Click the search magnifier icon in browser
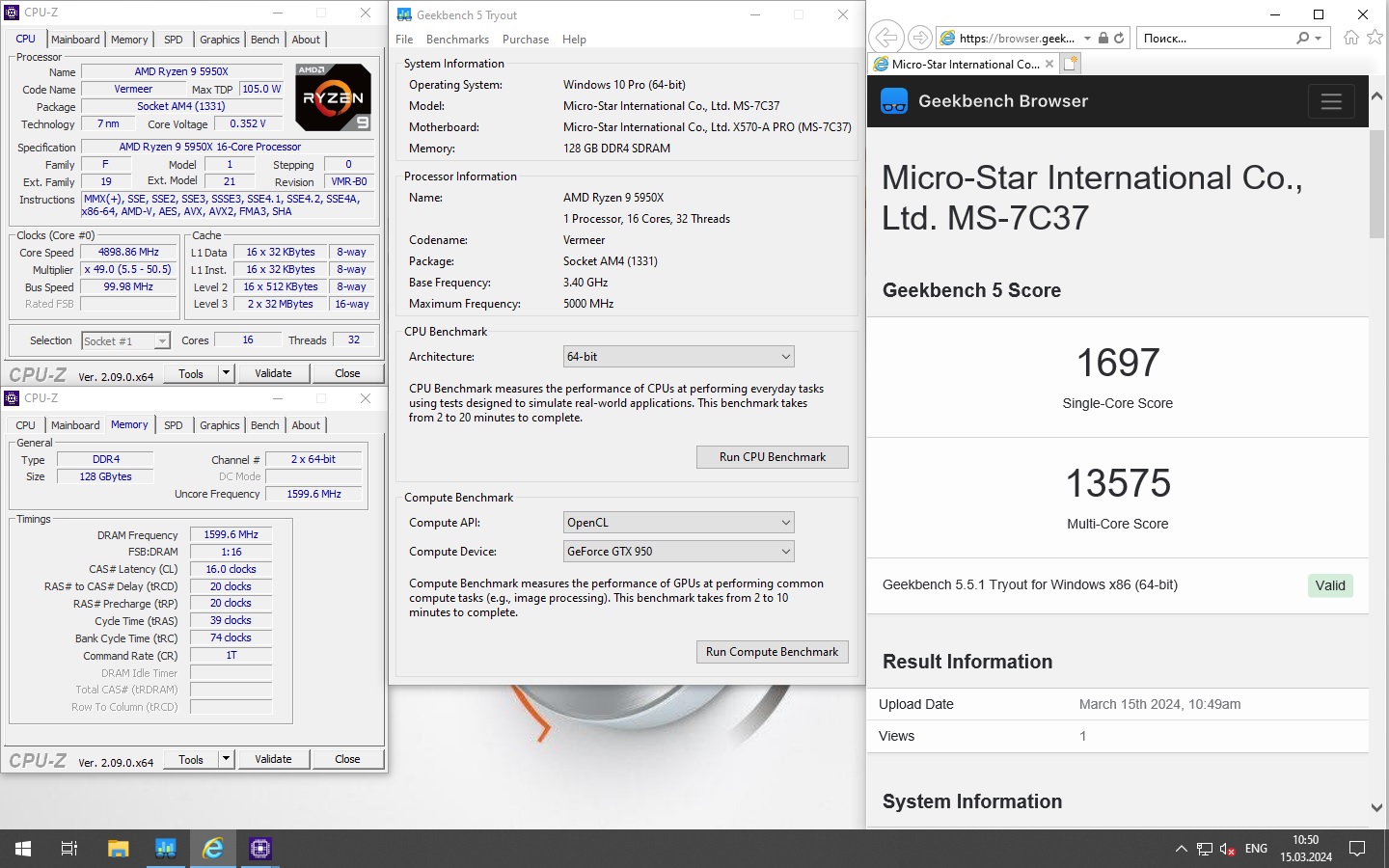The image size is (1389, 868). 1303,38
